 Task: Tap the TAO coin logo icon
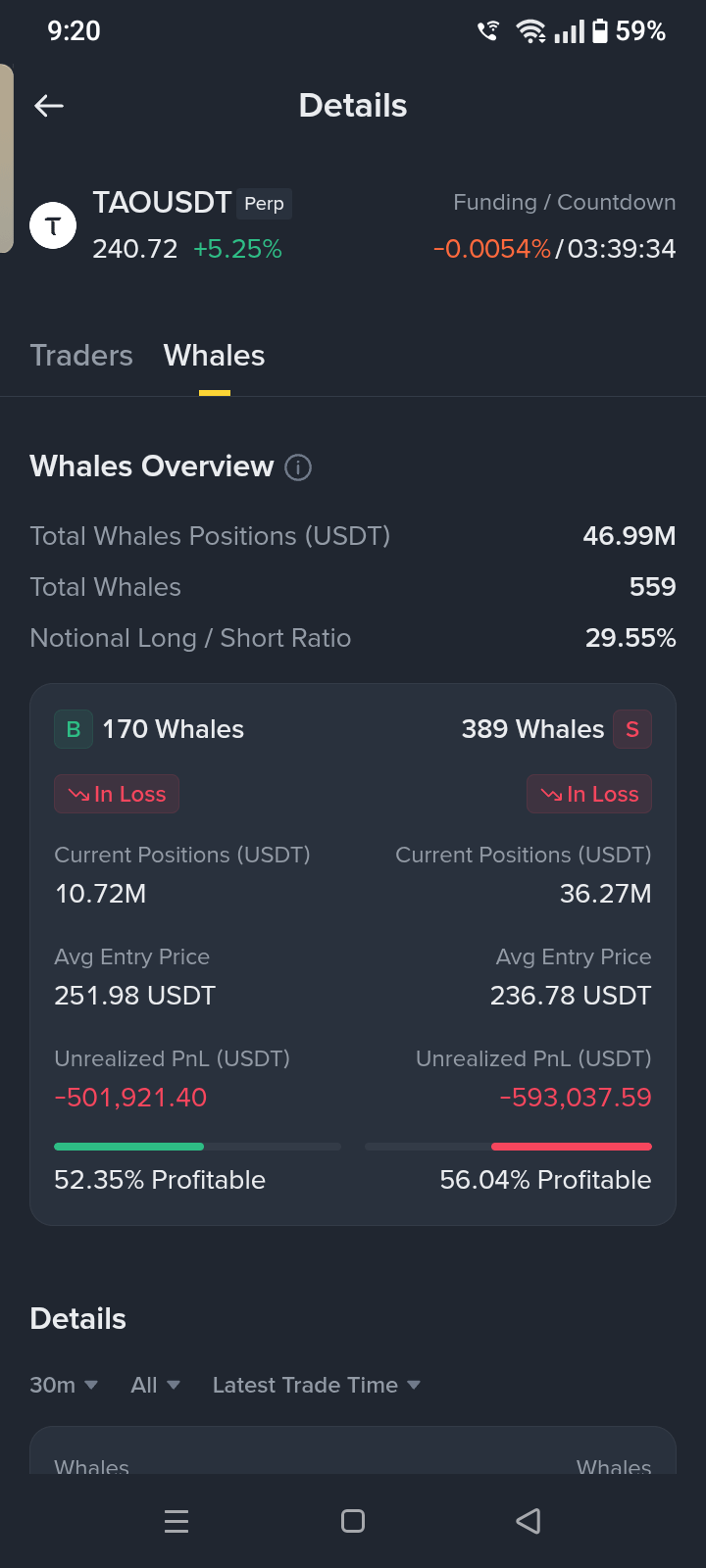[x=53, y=225]
